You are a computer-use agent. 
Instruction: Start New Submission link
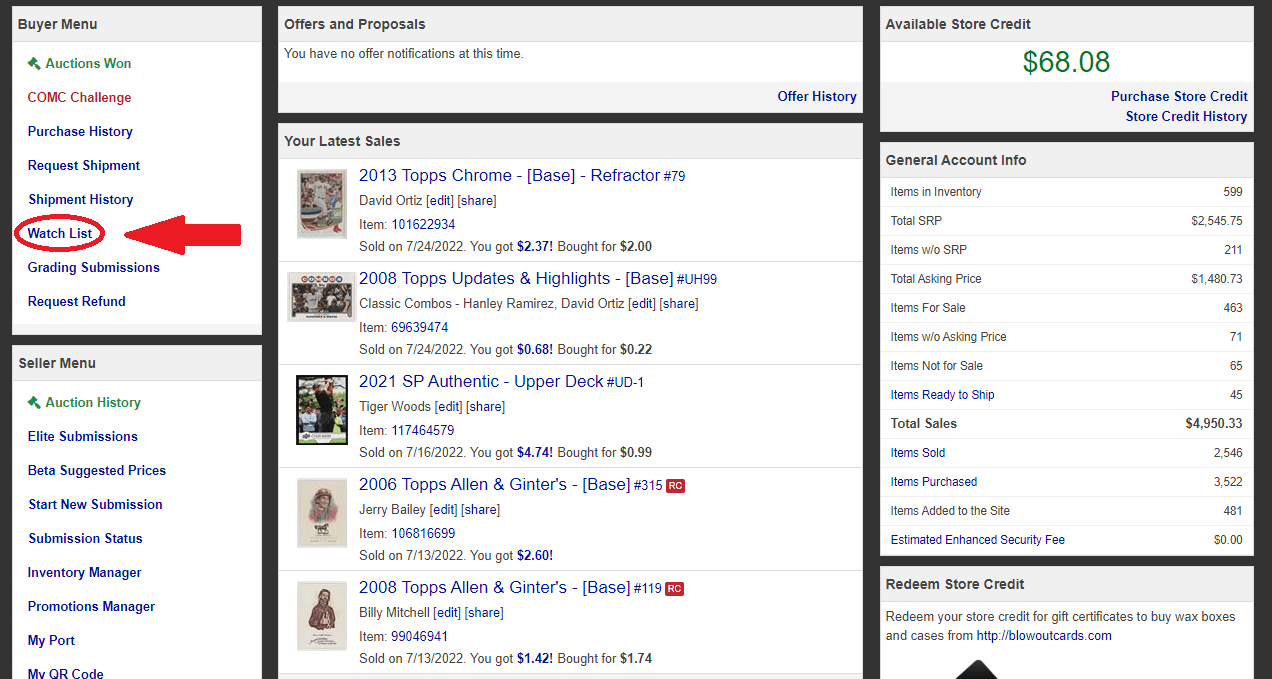click(x=95, y=504)
